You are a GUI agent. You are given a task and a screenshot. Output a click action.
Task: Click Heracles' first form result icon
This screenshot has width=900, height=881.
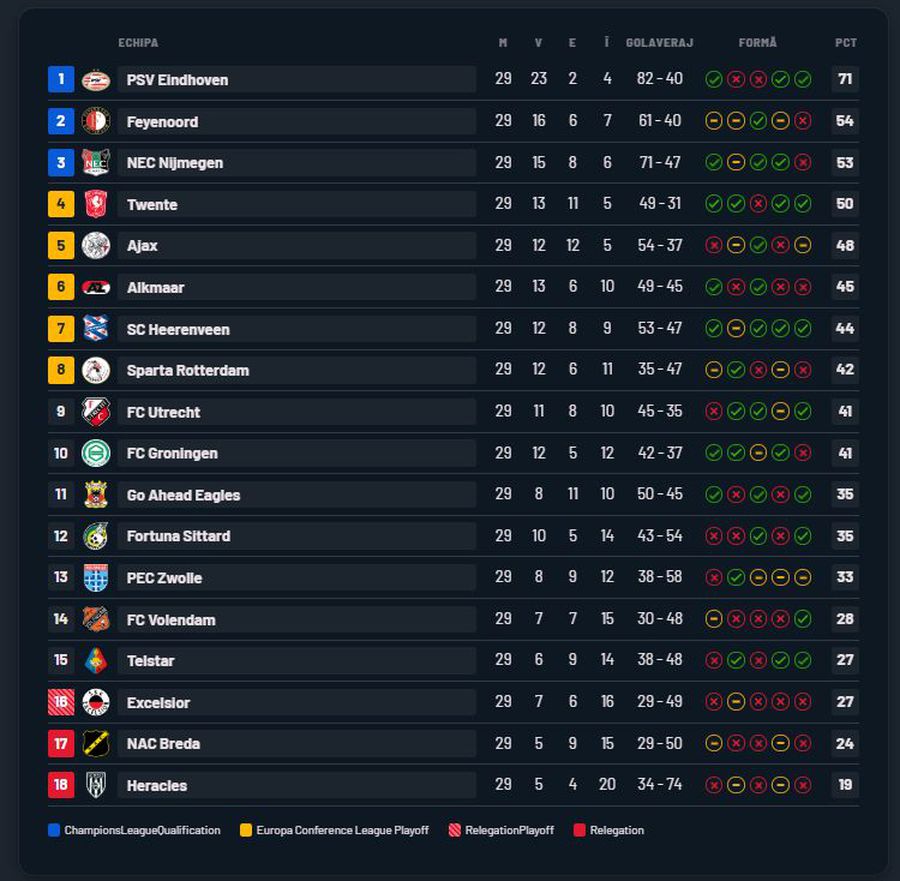(714, 785)
